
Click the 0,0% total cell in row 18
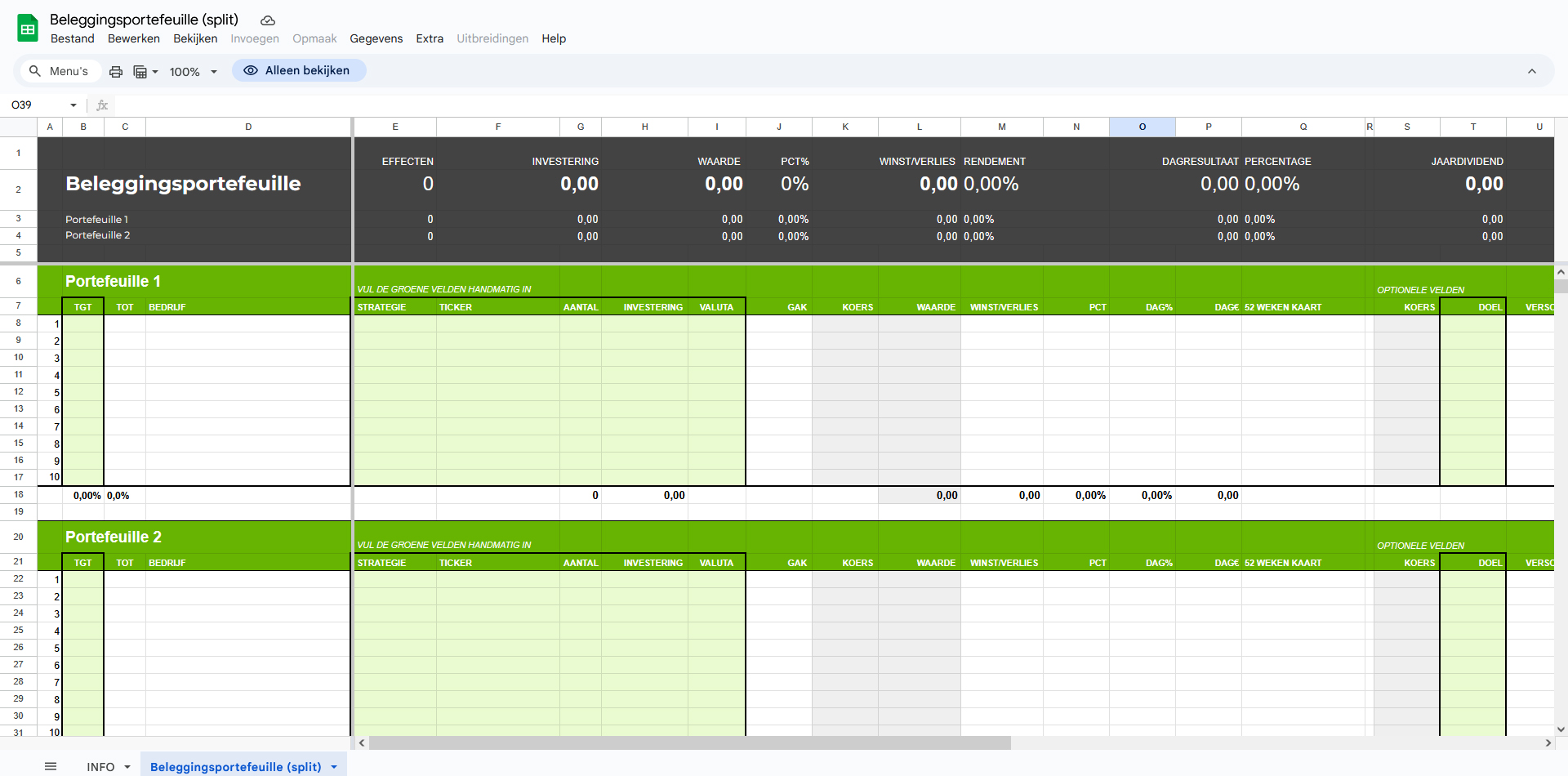[x=118, y=495]
